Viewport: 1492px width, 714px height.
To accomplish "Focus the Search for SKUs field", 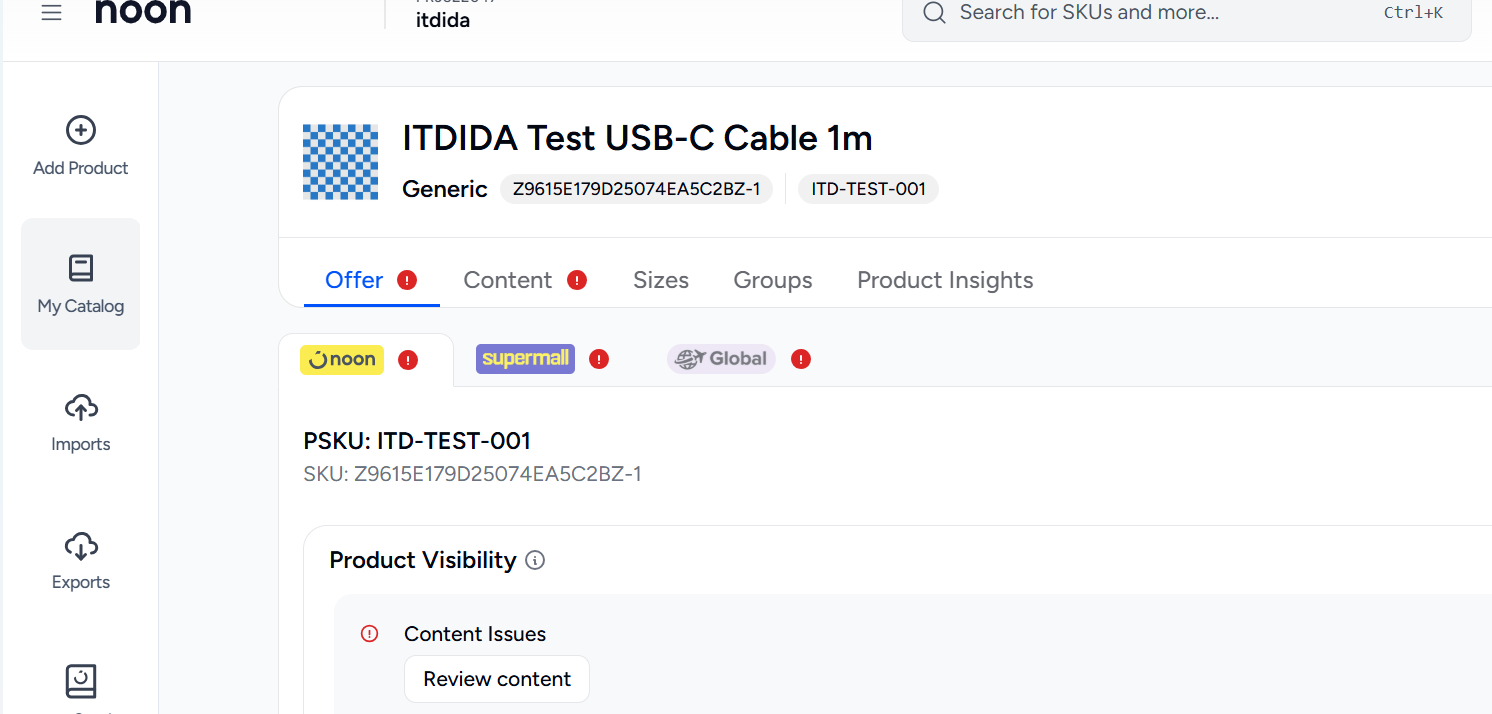I will pos(1187,13).
